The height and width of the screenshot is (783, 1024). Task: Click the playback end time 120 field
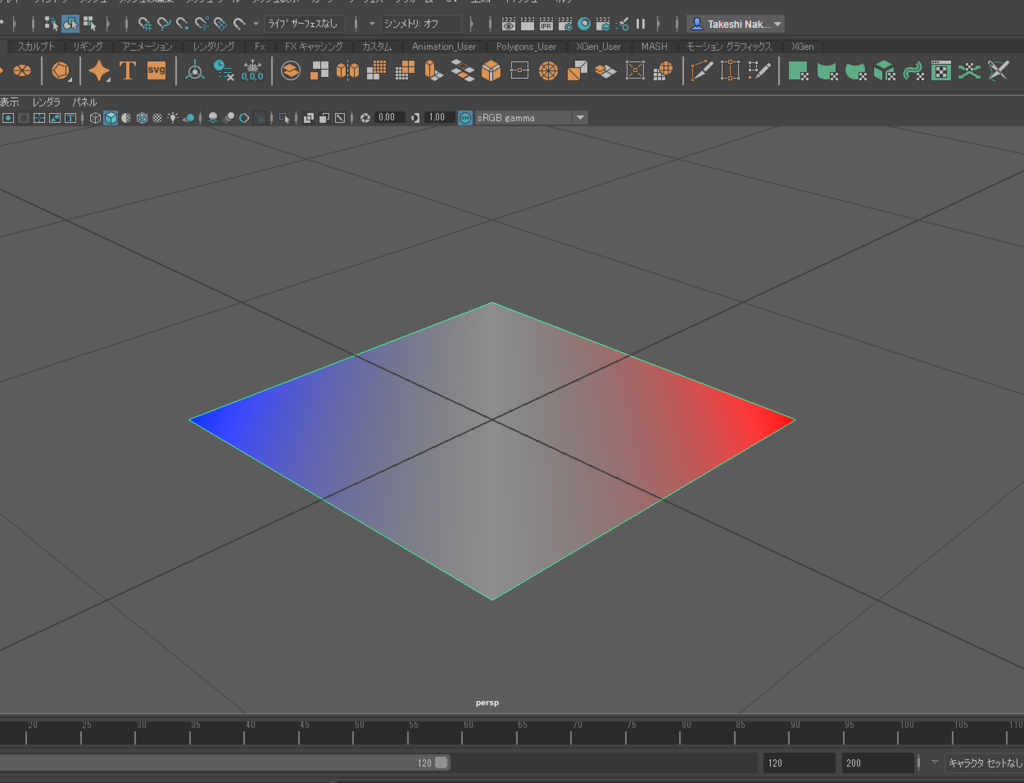(799, 763)
